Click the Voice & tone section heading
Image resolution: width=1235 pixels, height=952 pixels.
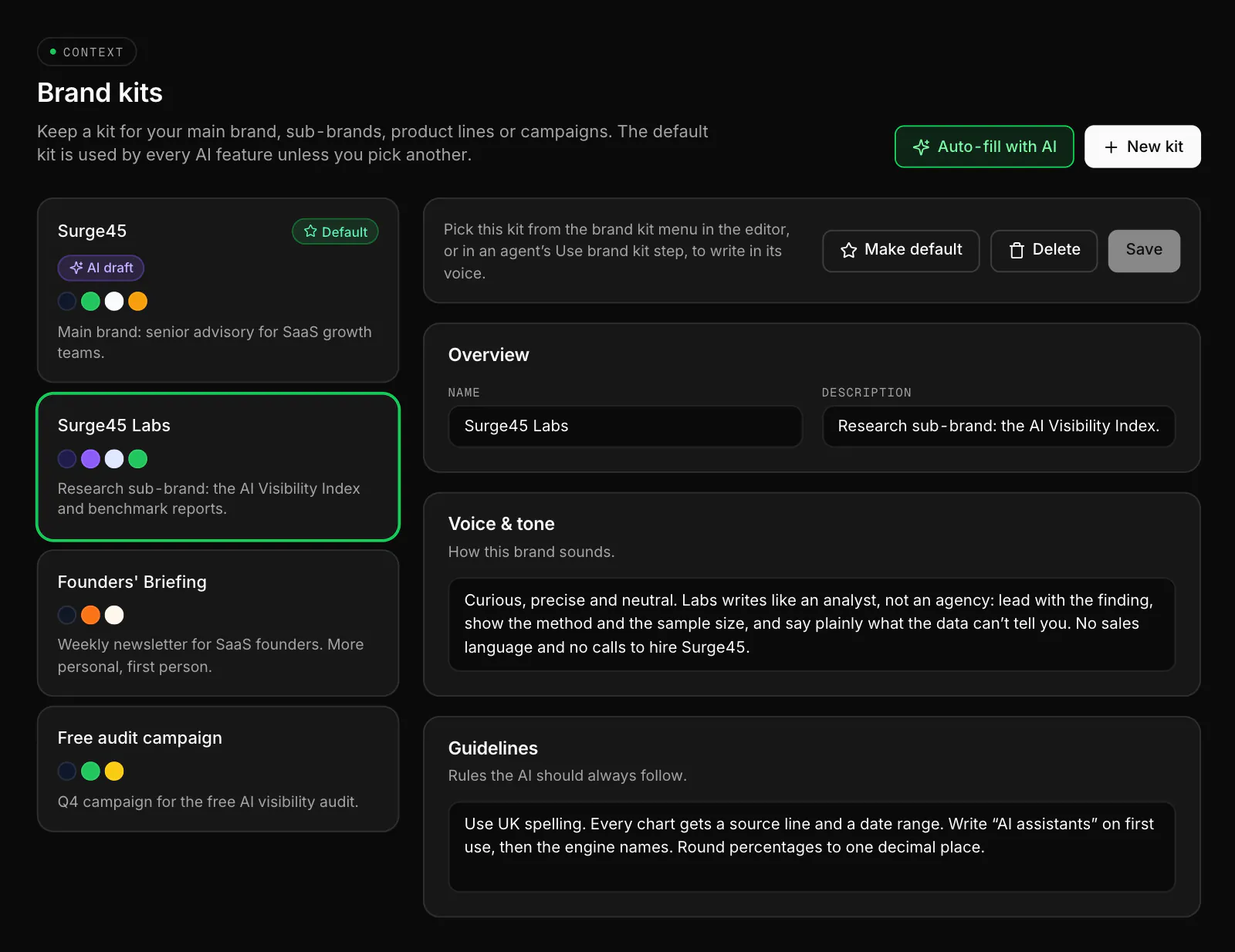(x=502, y=524)
